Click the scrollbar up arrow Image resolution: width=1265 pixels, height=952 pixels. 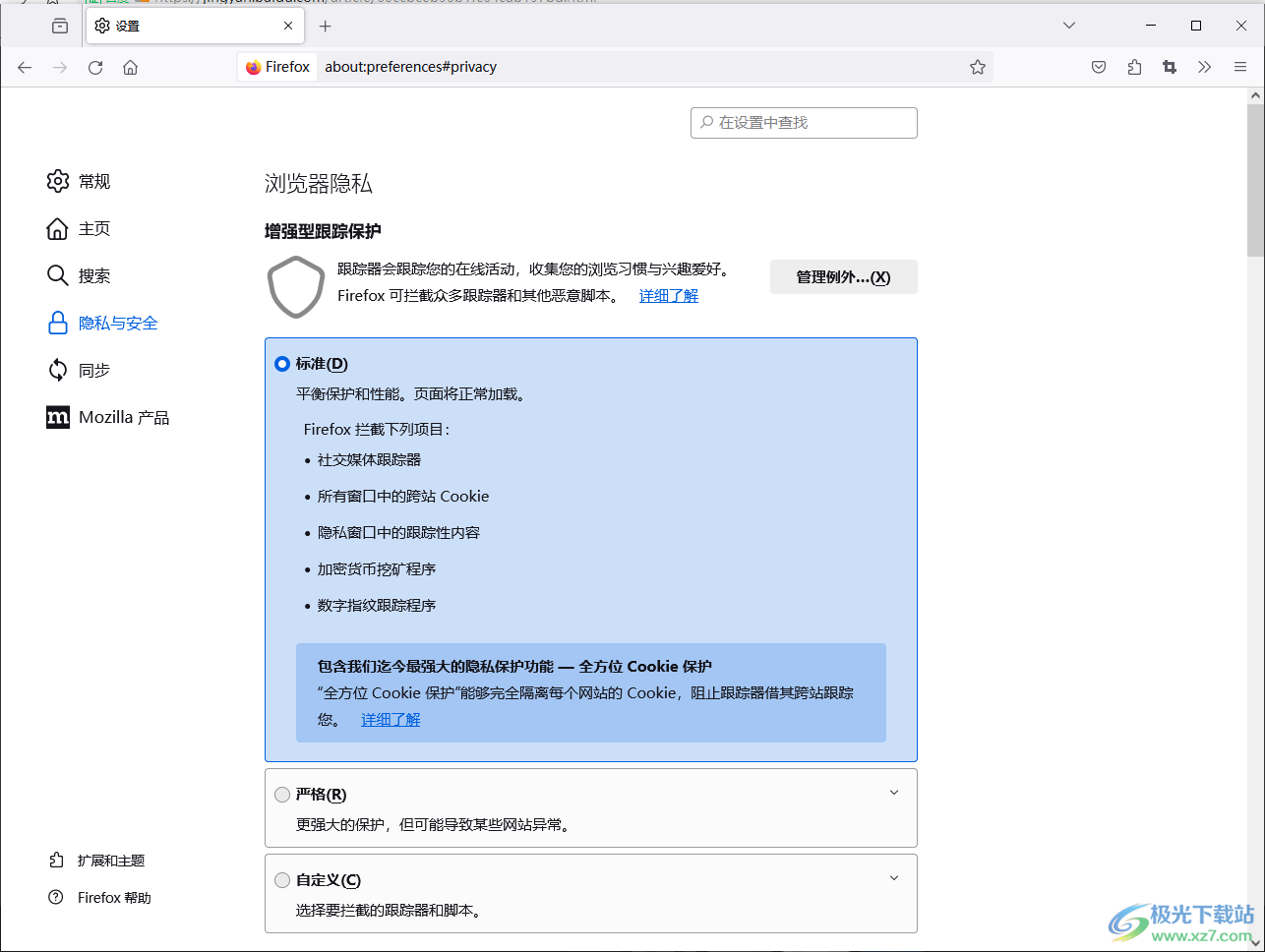click(1255, 95)
